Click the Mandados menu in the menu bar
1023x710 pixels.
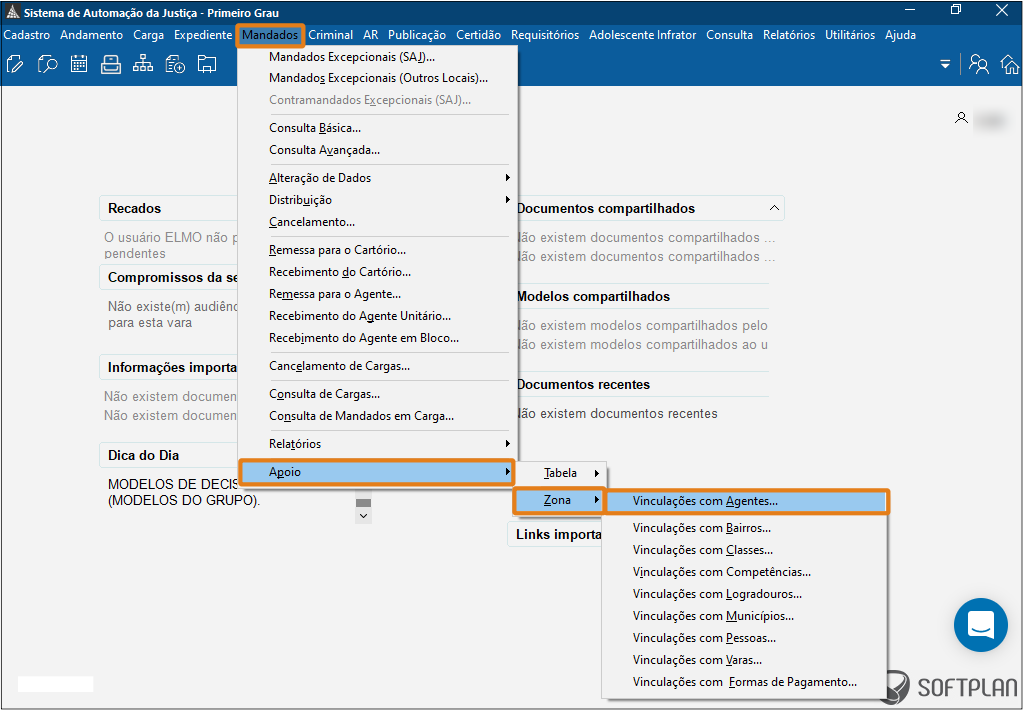(x=270, y=35)
